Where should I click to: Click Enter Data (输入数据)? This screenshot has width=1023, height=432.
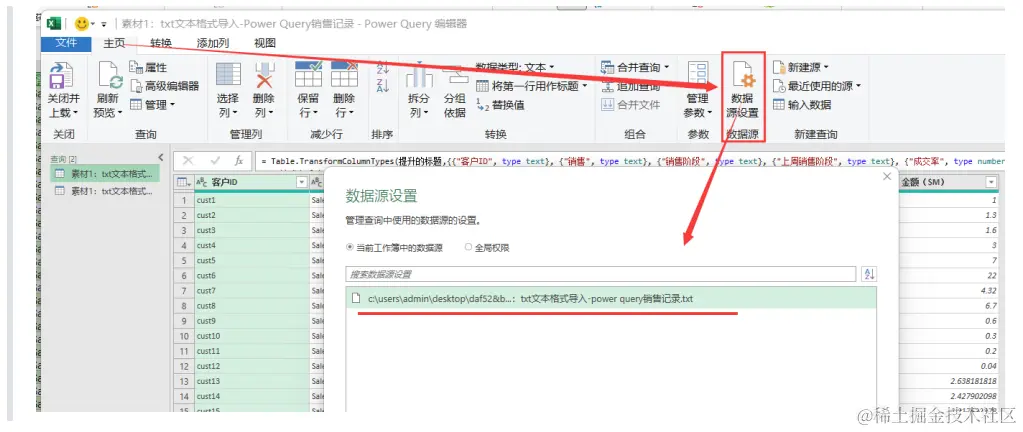(x=802, y=104)
